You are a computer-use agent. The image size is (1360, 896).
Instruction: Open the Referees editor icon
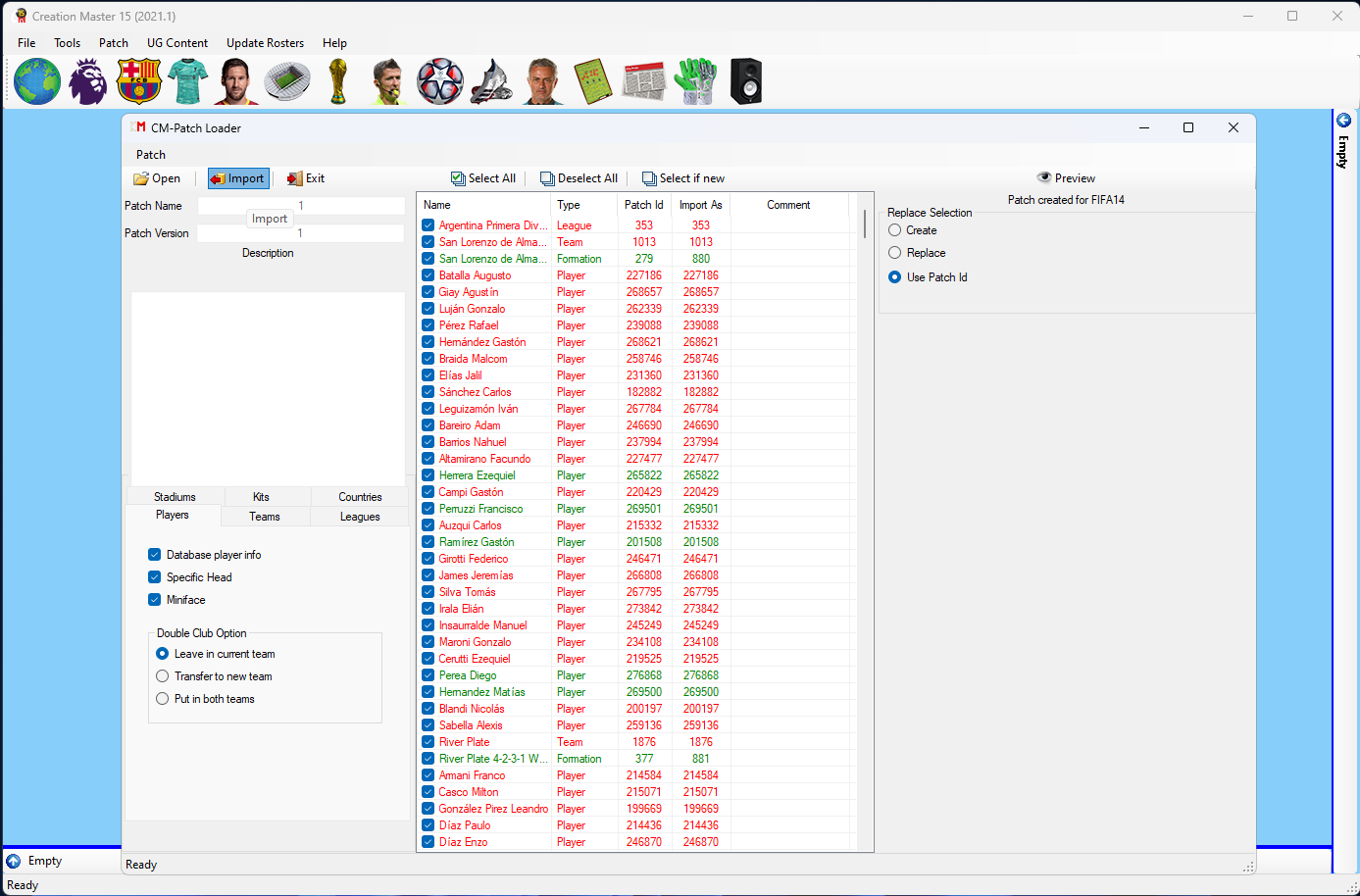click(388, 81)
